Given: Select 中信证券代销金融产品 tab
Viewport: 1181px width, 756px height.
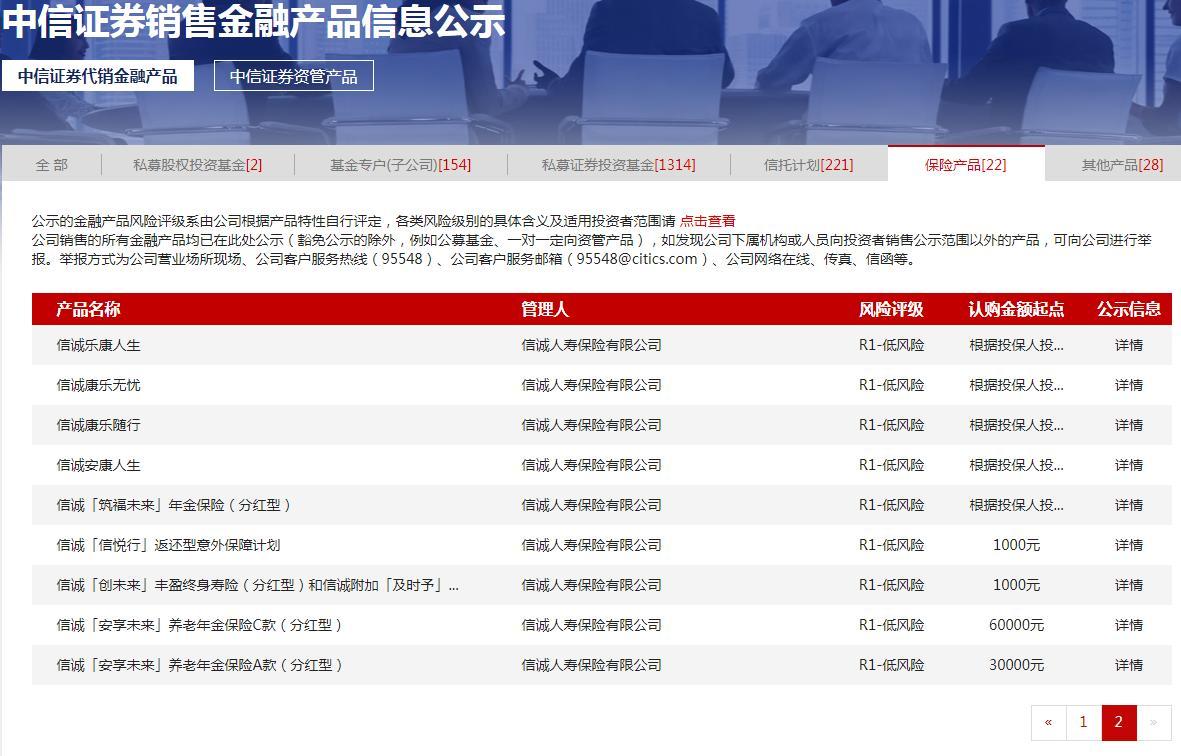Looking at the screenshot, I should [97, 76].
